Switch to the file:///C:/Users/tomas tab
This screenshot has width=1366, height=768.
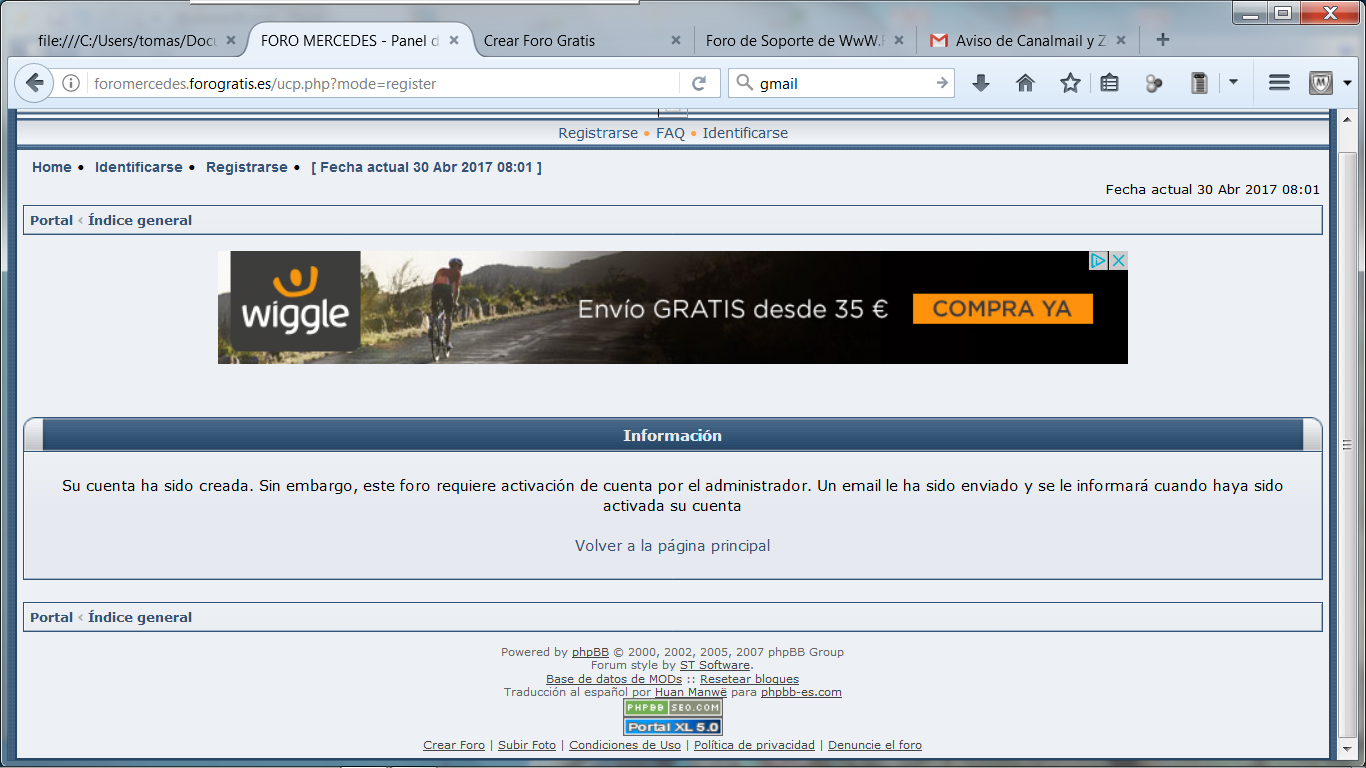pyautogui.click(x=136, y=41)
